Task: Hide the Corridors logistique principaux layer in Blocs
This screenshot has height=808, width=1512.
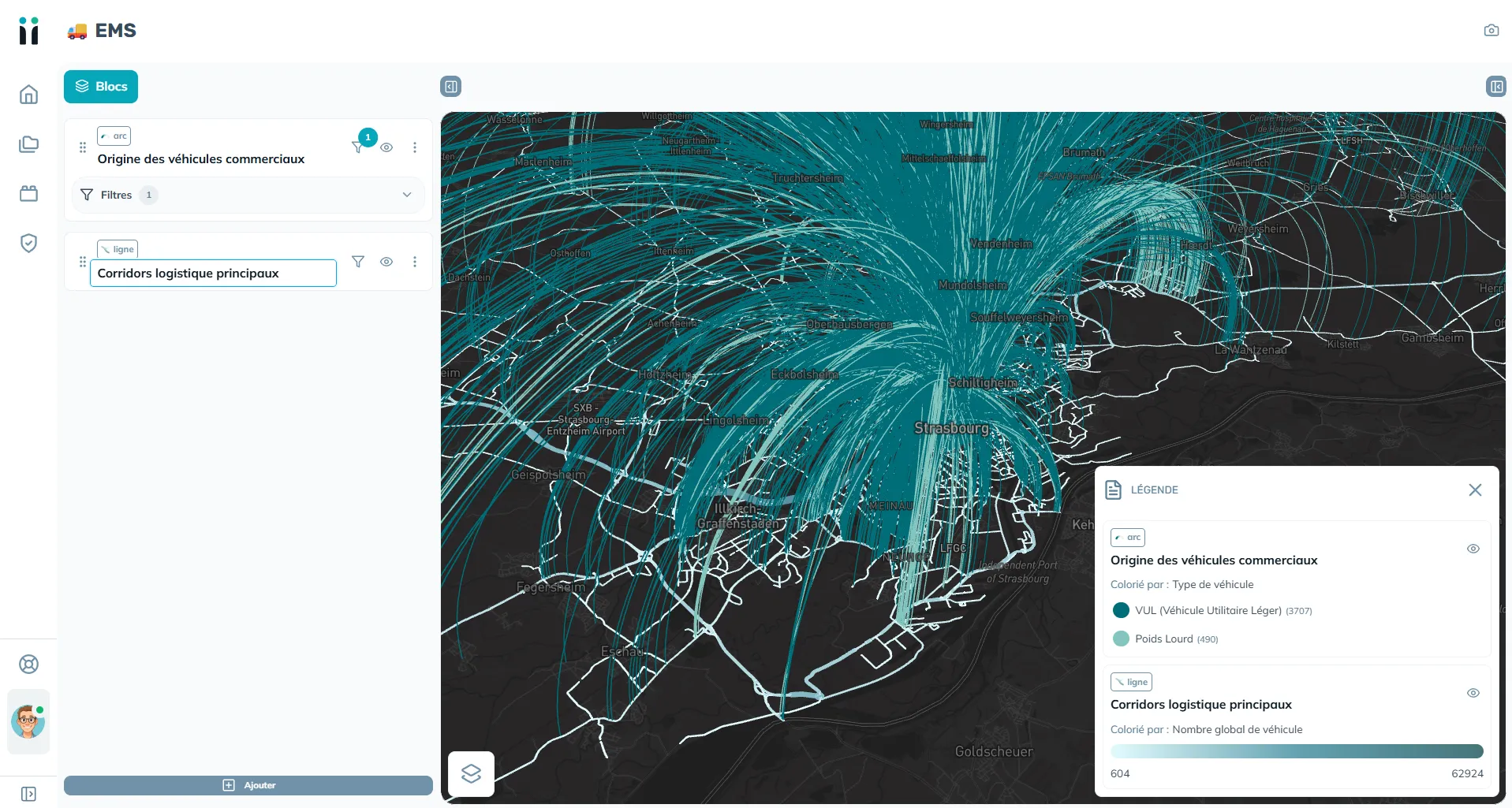Action: click(x=386, y=262)
